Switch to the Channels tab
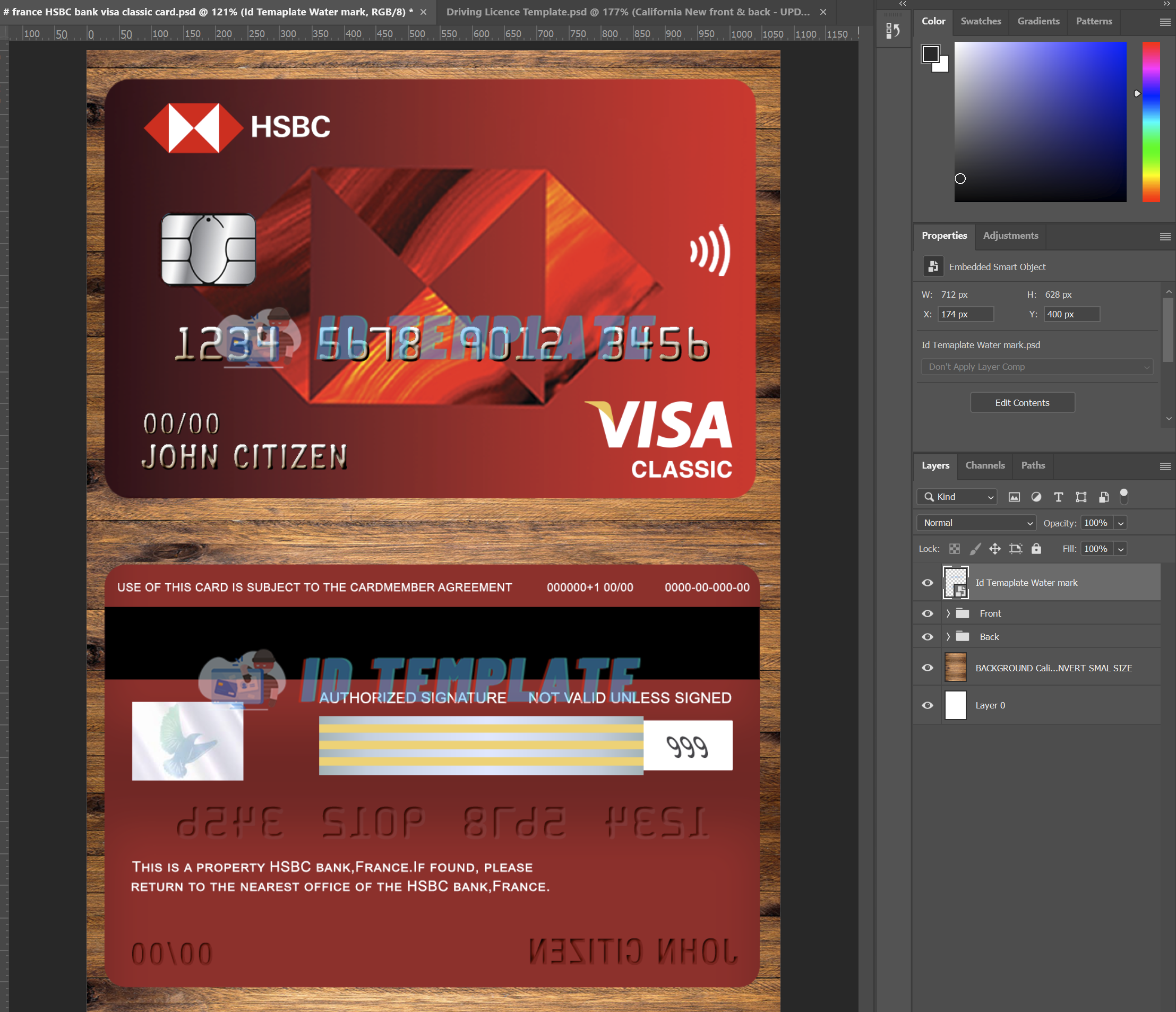This screenshot has height=1012, width=1176. click(985, 465)
